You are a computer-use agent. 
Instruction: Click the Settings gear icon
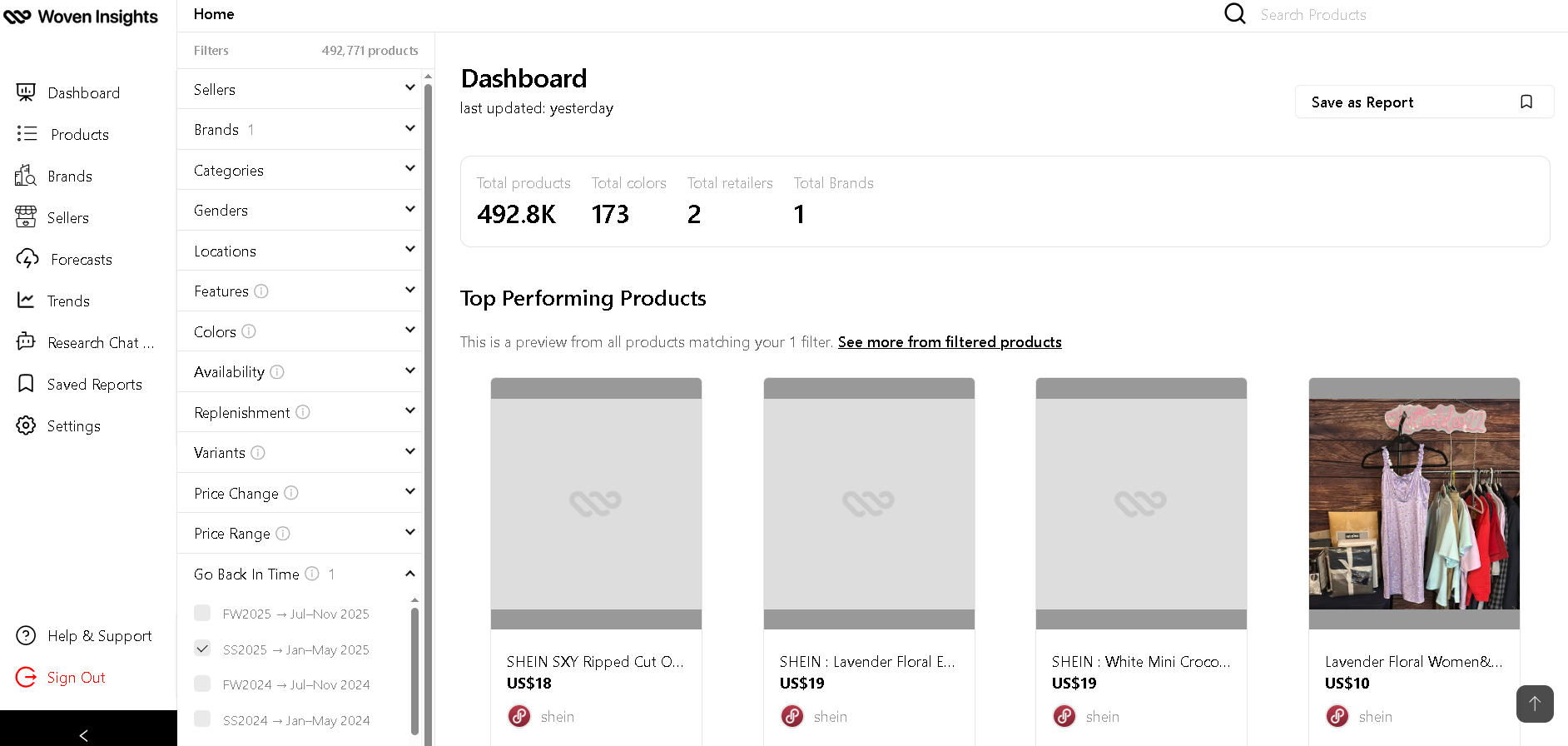(x=26, y=425)
